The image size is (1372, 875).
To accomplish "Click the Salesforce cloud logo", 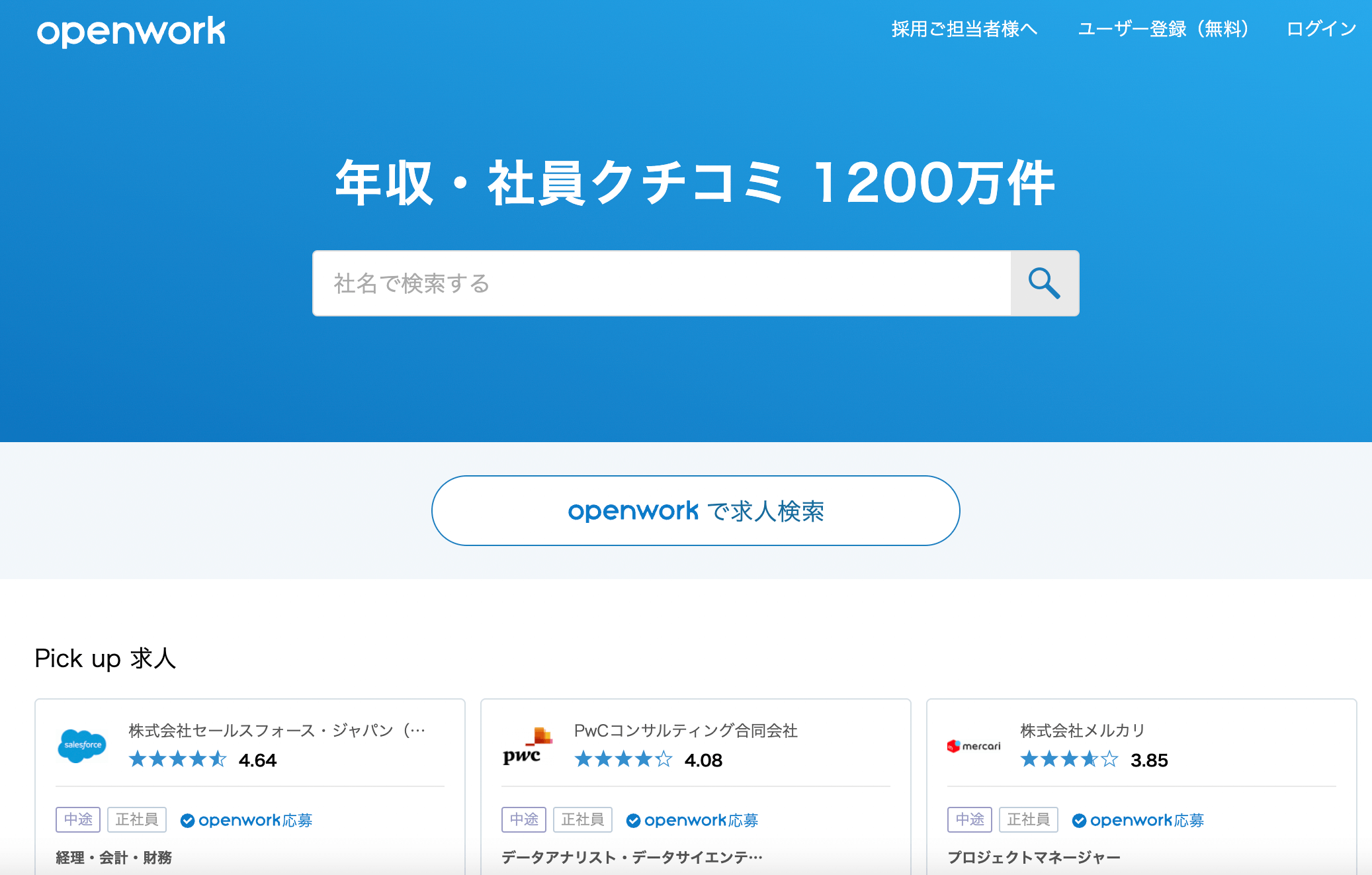I will pyautogui.click(x=82, y=746).
